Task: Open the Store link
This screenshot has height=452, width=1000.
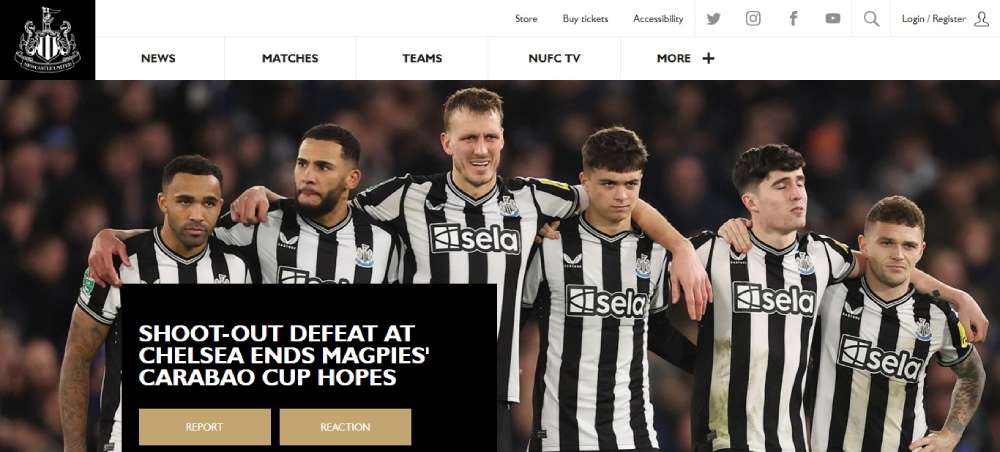Action: [x=526, y=19]
